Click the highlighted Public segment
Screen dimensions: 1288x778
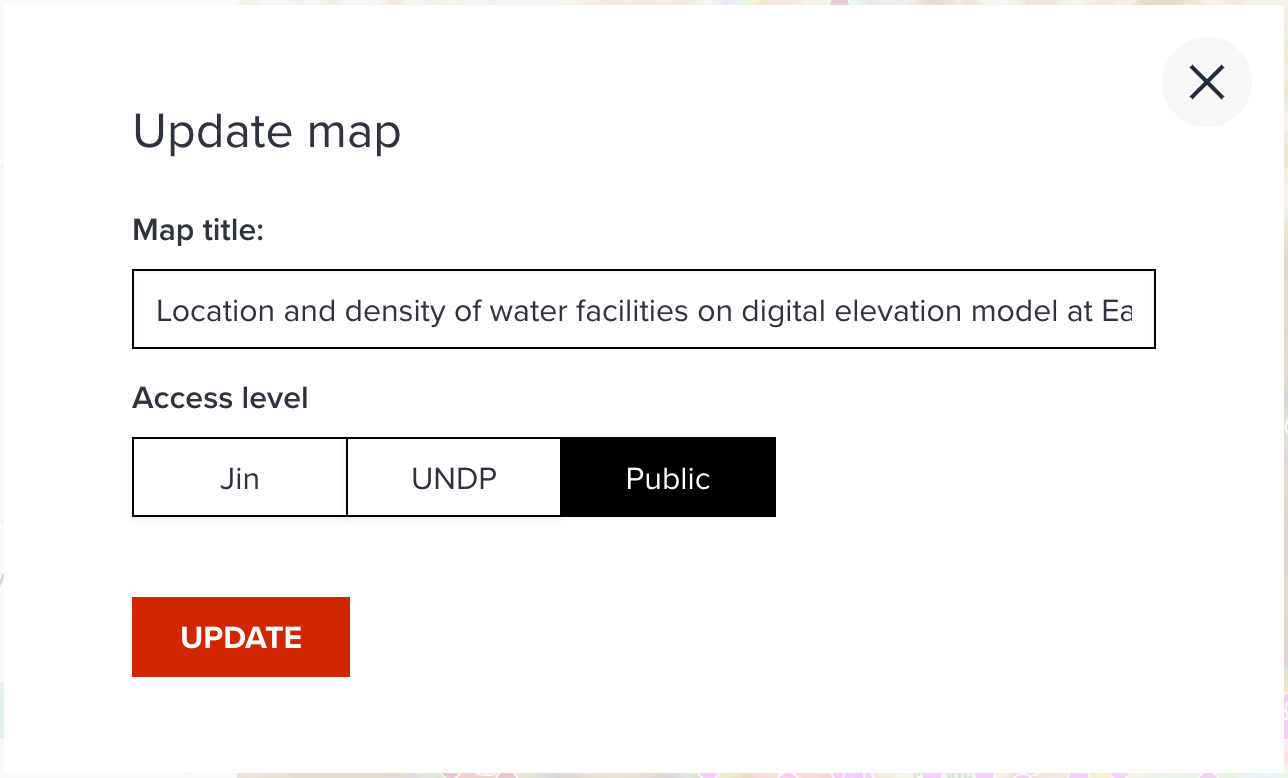pyautogui.click(x=668, y=477)
